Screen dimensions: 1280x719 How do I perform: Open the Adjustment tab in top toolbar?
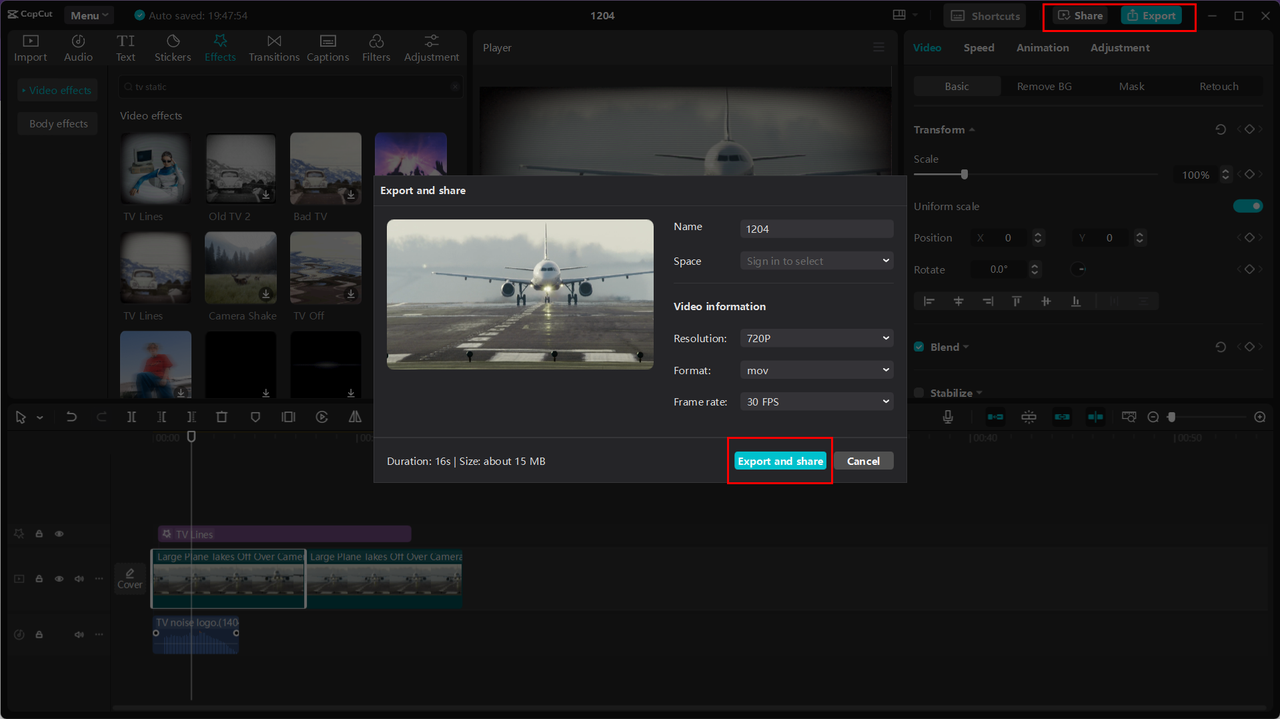tap(432, 48)
